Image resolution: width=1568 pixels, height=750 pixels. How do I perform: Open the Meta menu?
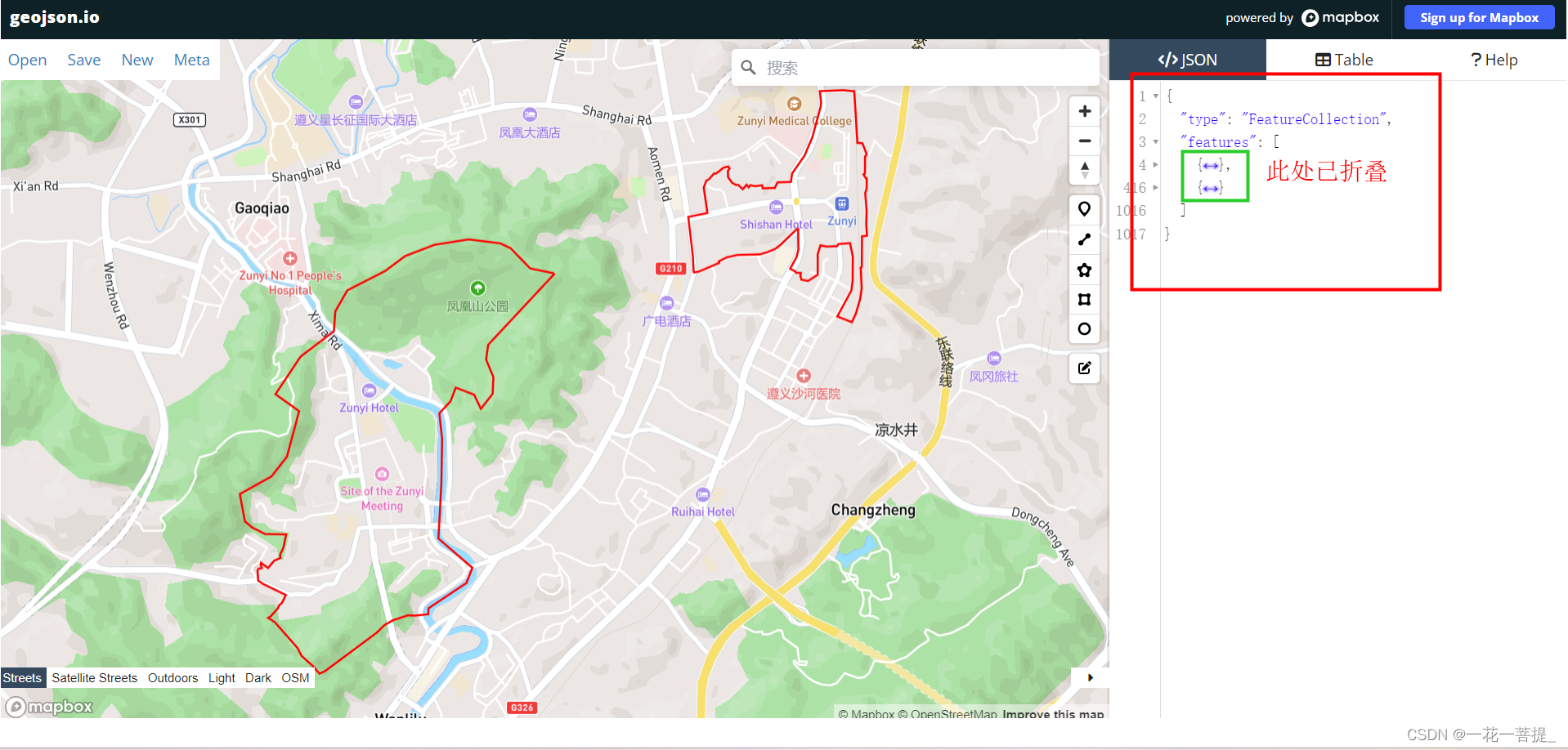pos(191,59)
